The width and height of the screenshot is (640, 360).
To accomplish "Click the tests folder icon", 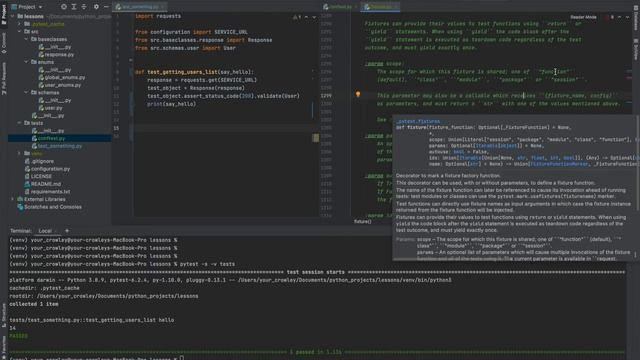I will [x=27, y=123].
